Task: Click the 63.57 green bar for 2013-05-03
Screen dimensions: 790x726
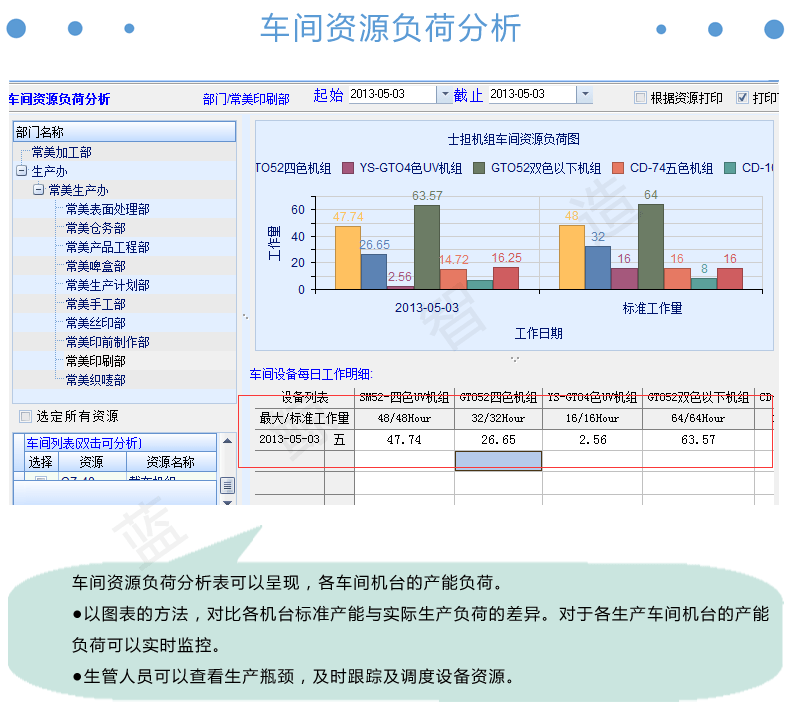Action: pyautogui.click(x=427, y=247)
